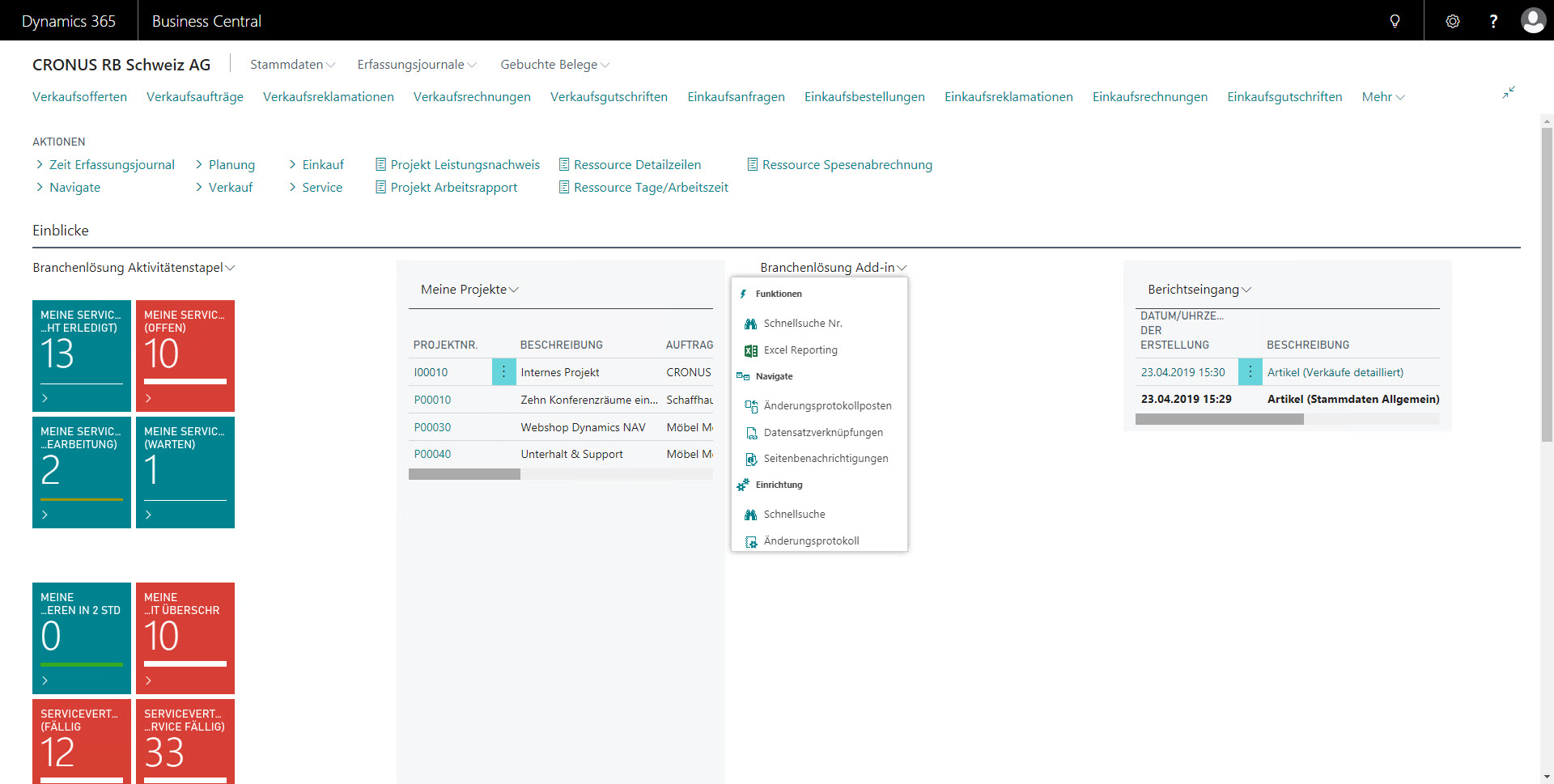1554x784 pixels.
Task: Open Verkaufsrechnungen link
Action: pos(472,97)
